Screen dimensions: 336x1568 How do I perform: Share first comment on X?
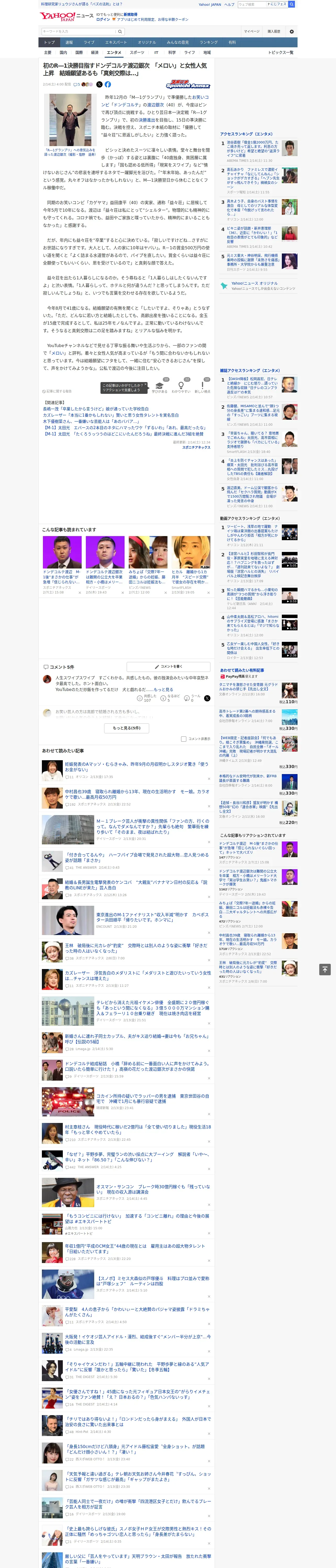[x=207, y=698]
